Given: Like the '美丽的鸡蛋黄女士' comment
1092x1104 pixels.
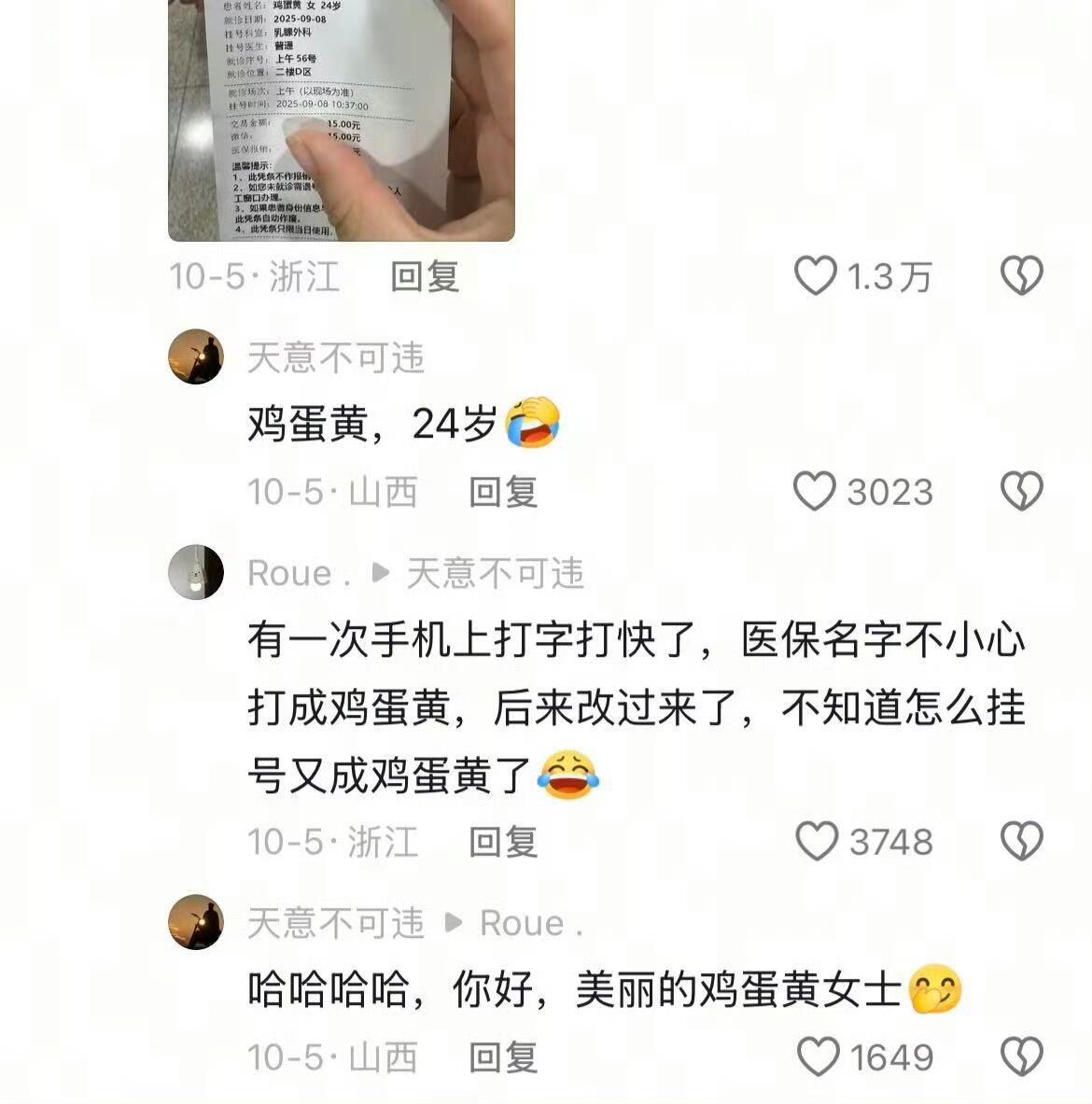Looking at the screenshot, I should [819, 1056].
